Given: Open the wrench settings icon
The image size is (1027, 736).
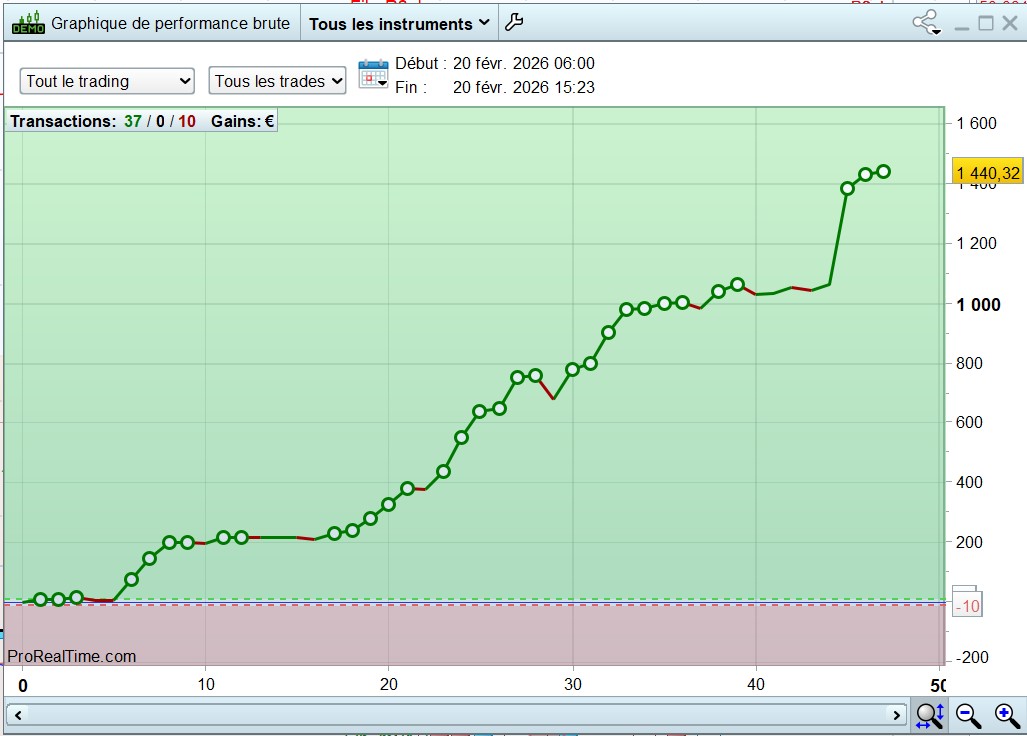Looking at the screenshot, I should tap(514, 23).
